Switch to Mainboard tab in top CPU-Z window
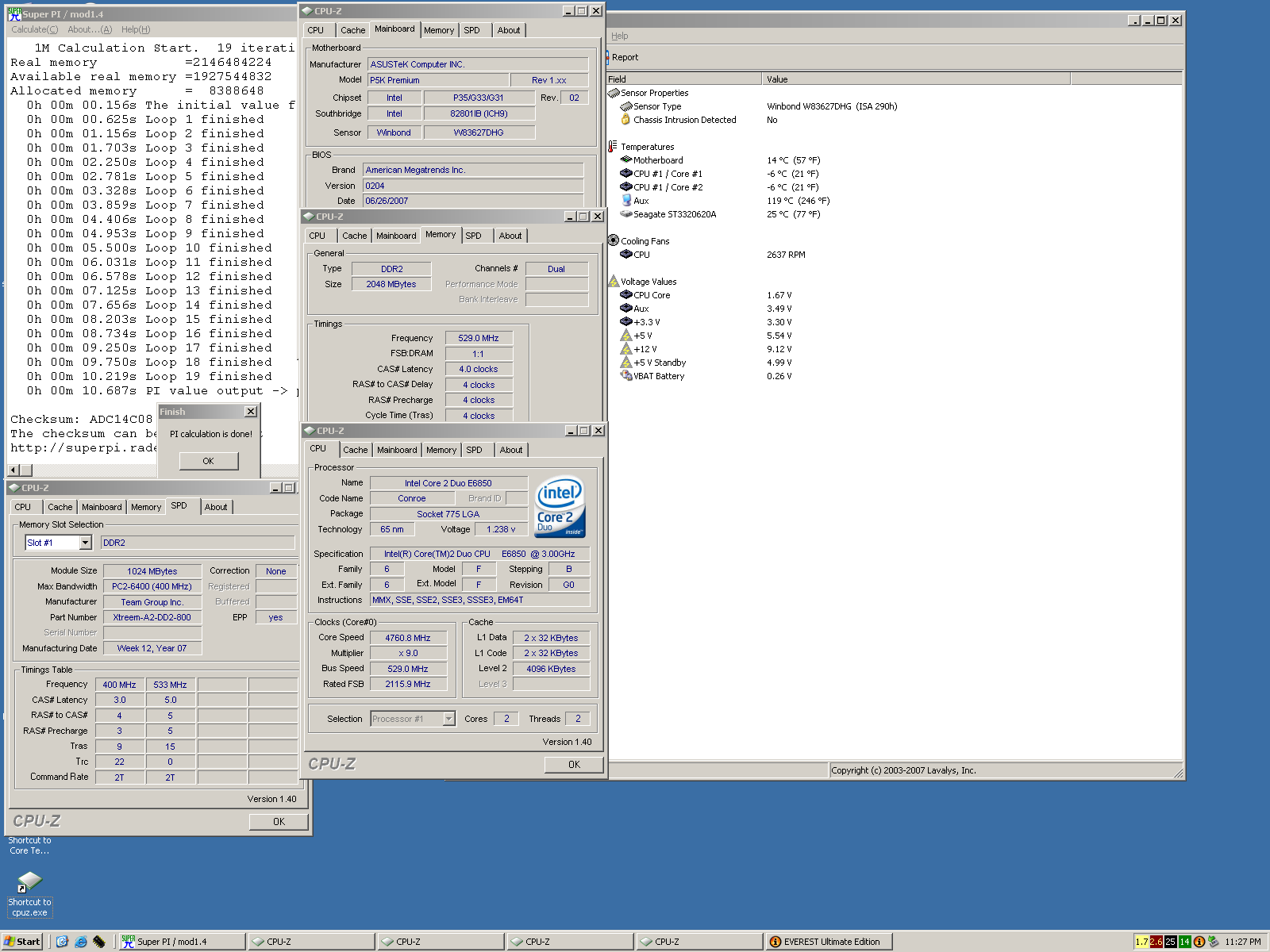1270x952 pixels. coord(394,29)
